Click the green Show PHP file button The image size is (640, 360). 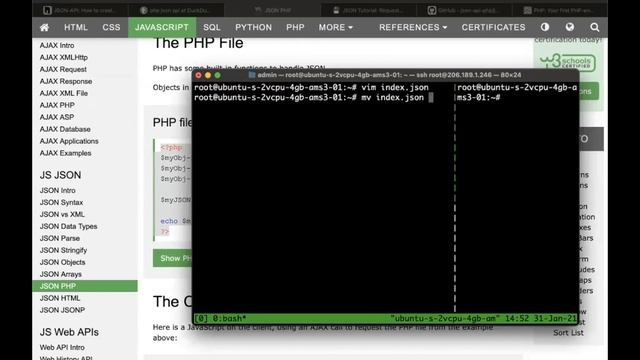point(172,258)
